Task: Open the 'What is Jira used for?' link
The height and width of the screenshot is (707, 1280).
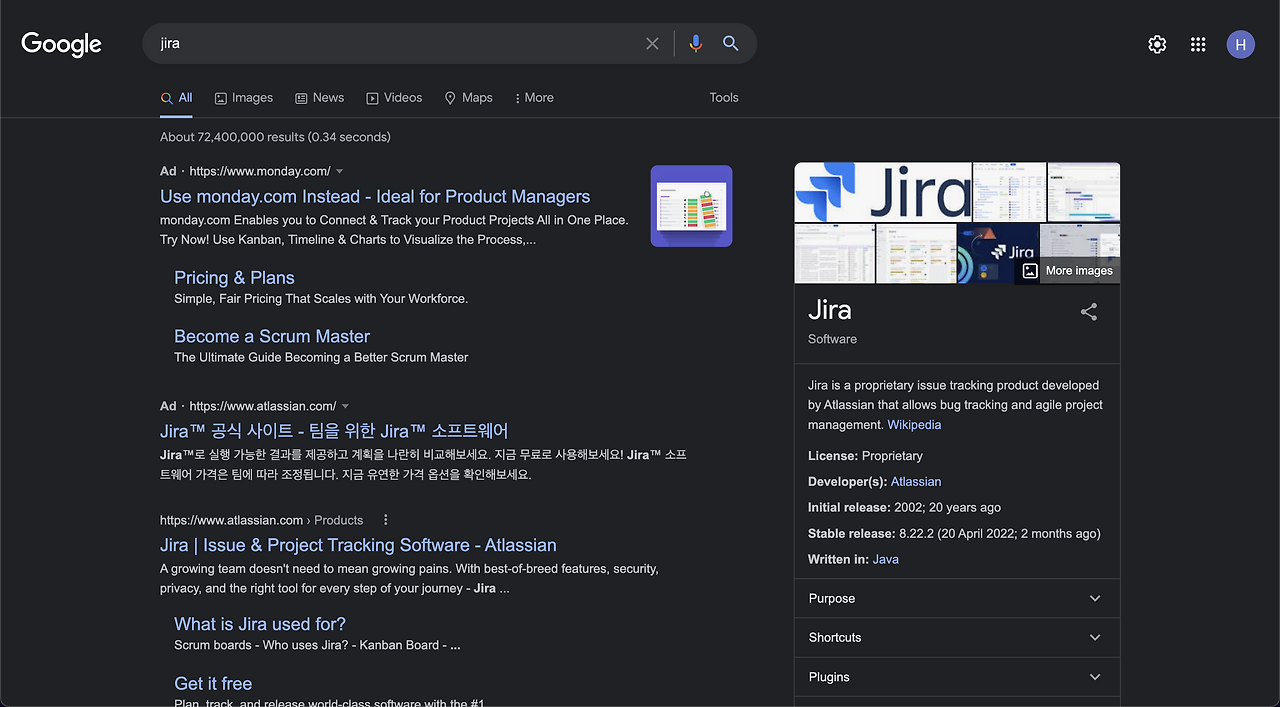Action: 260,624
